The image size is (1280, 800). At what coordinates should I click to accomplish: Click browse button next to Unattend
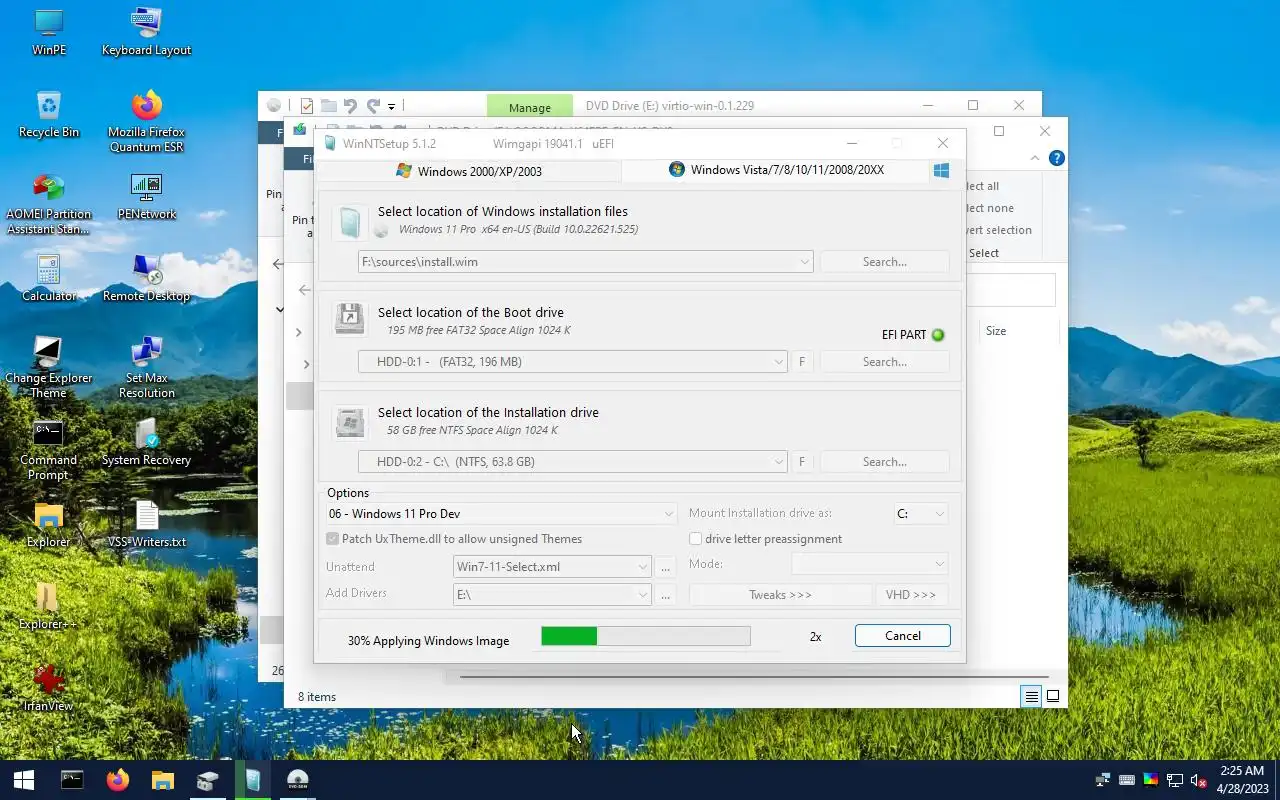coord(666,567)
